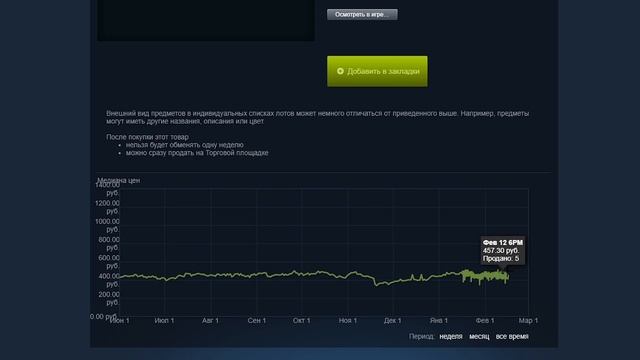Click the plus icon on bookmark button

tap(340, 71)
